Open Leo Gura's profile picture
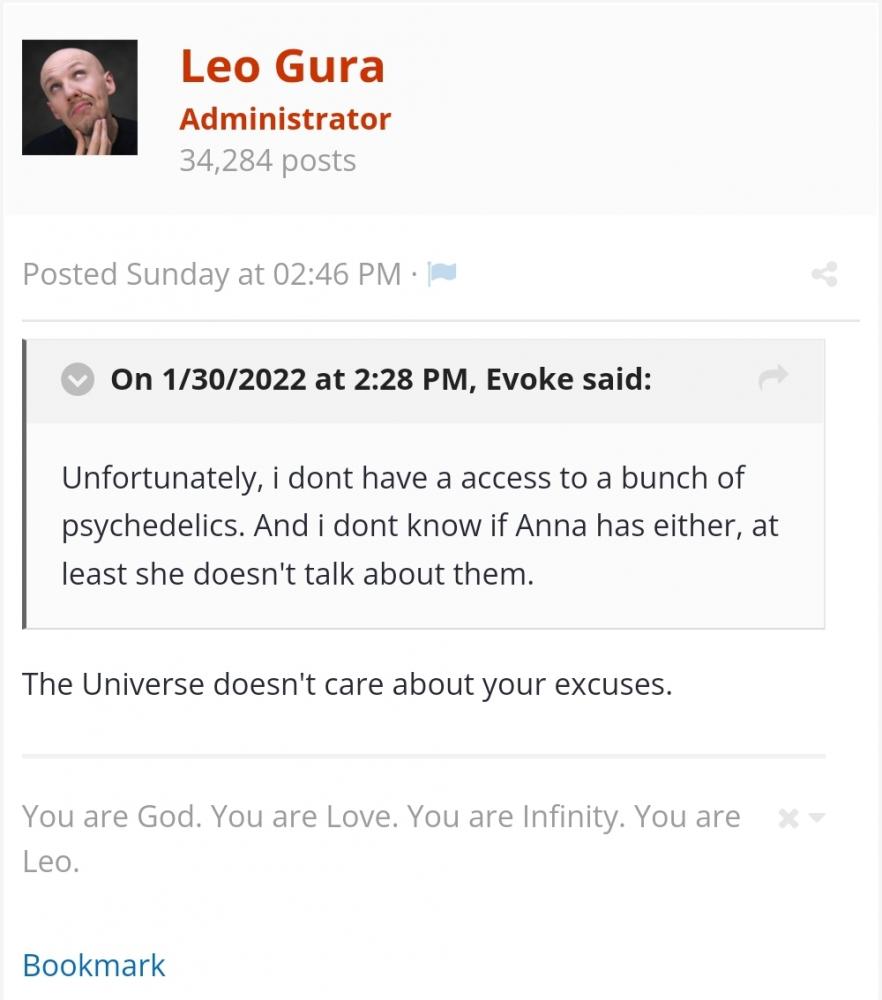Viewport: 882px width, 1000px height. coord(80,97)
